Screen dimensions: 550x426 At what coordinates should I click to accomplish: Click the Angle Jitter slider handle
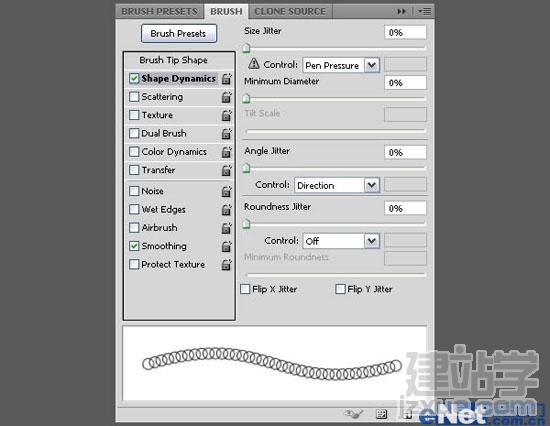pyautogui.click(x=246, y=168)
